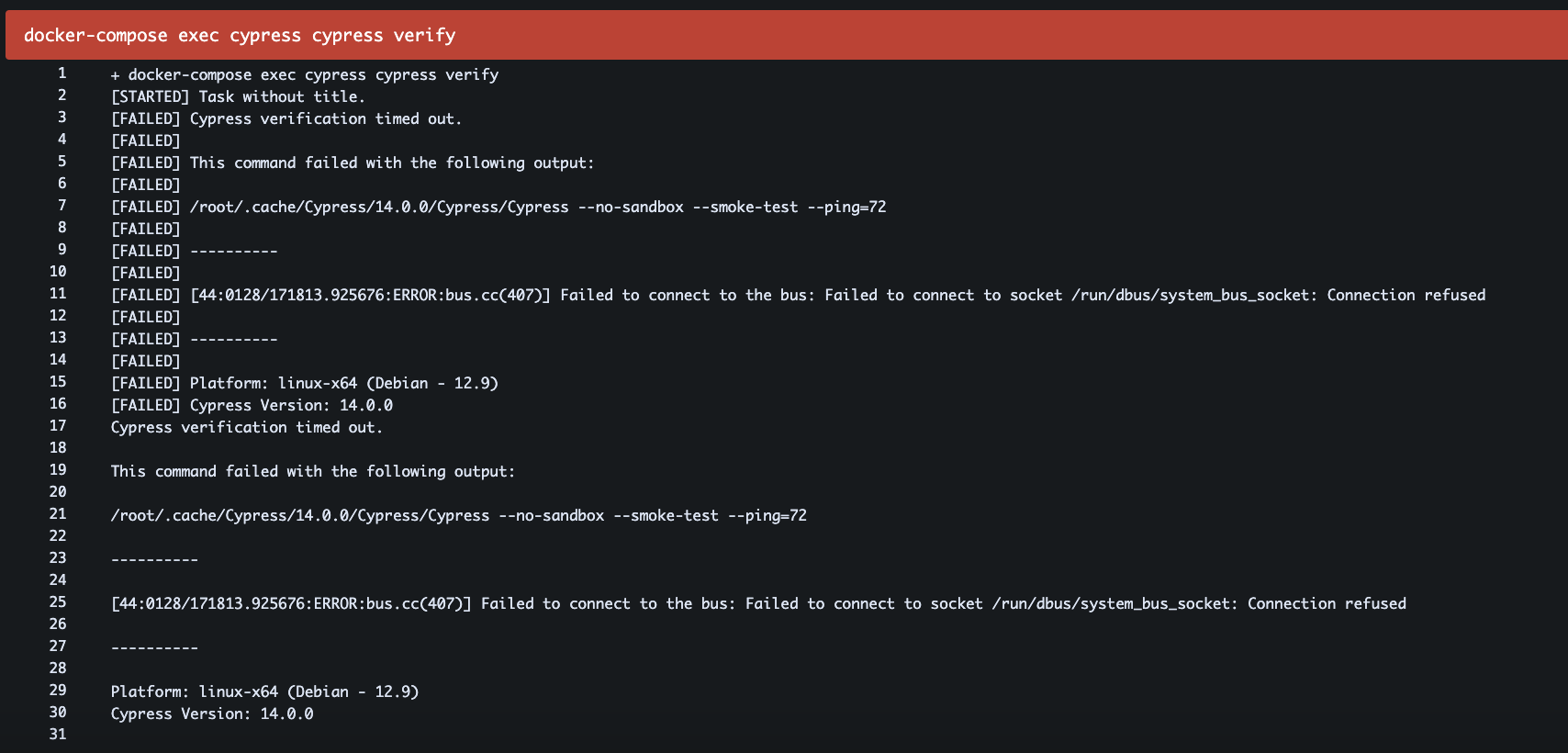Click '[FAILED] Cypress Version: 14.0.0' text on line 16
The height and width of the screenshot is (753, 1568).
point(252,405)
